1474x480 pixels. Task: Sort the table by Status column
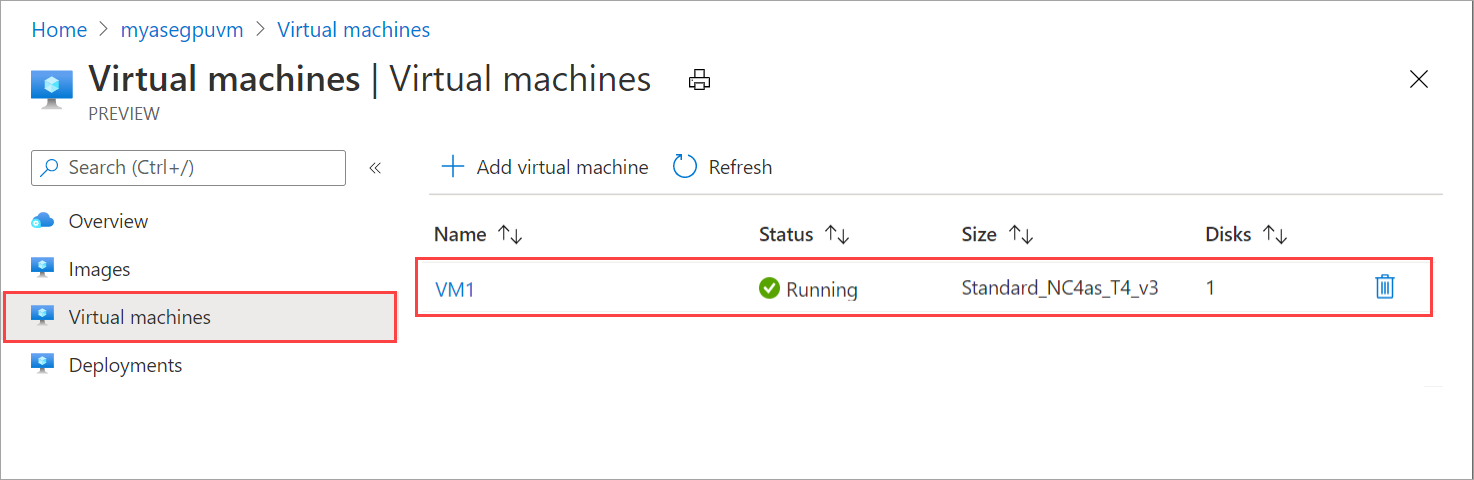(x=836, y=235)
